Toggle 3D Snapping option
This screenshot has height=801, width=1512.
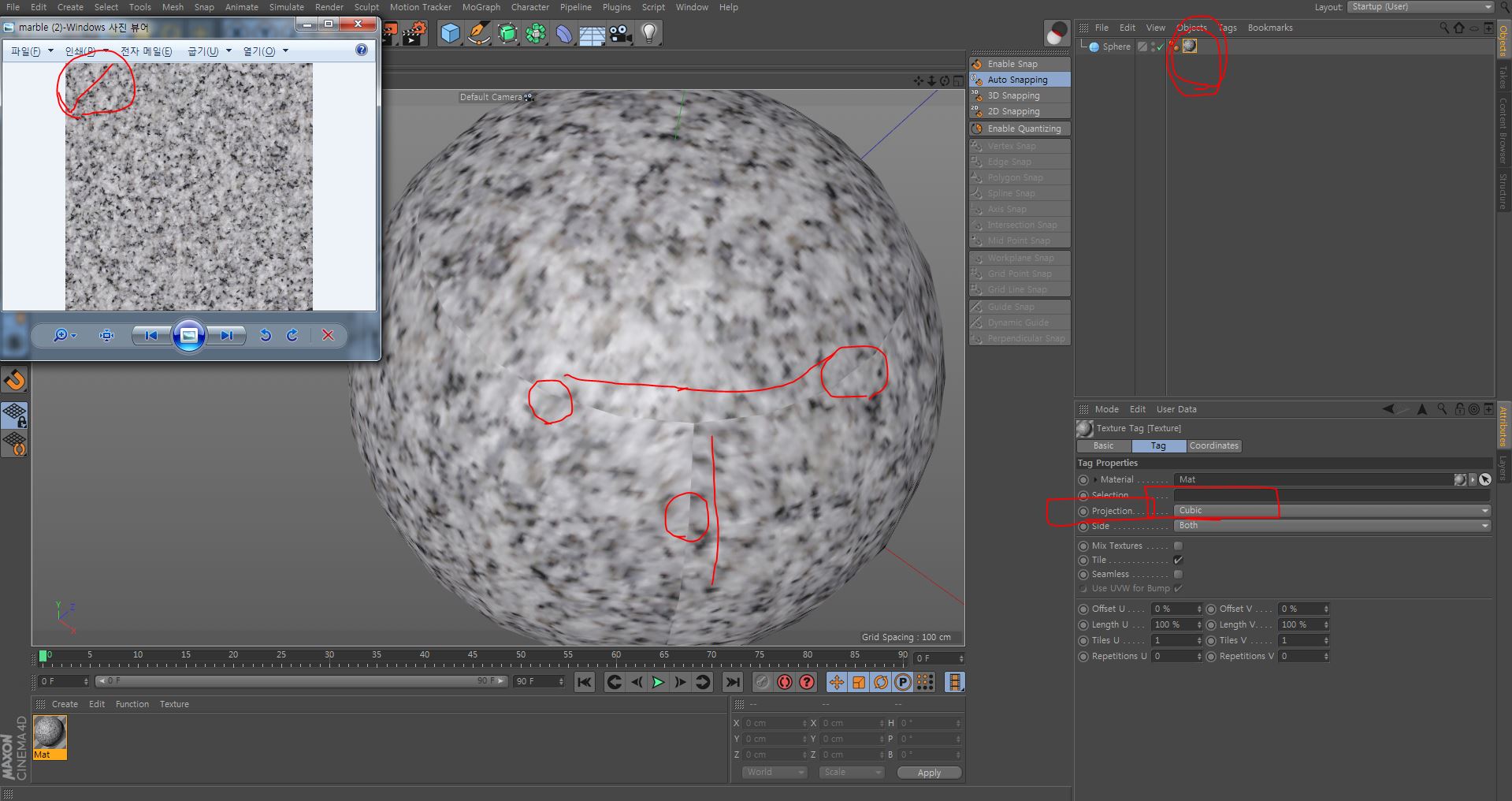[x=1020, y=95]
